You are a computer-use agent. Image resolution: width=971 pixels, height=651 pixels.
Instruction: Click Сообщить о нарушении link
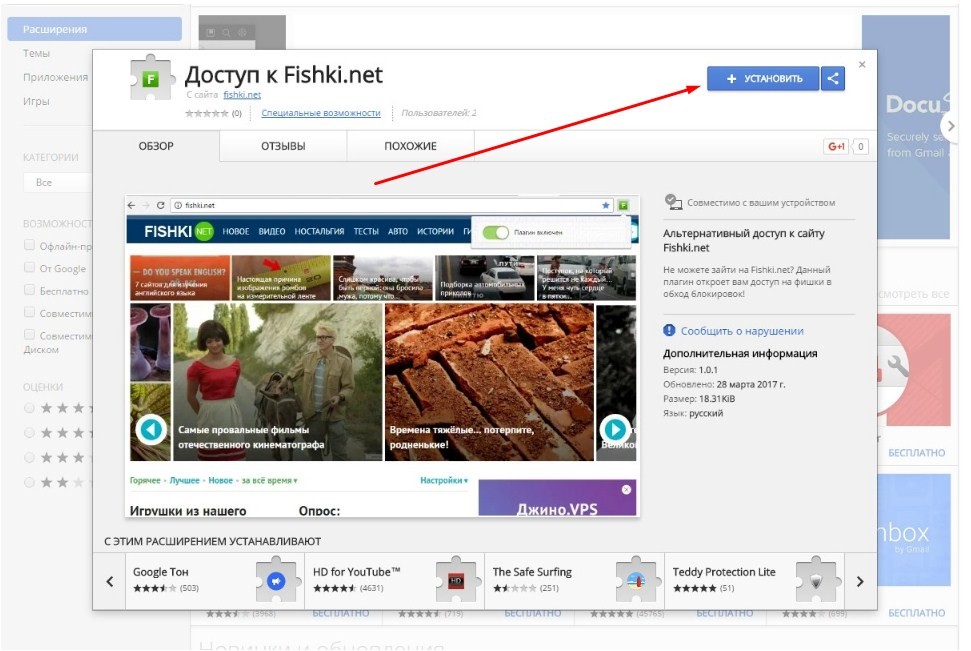(742, 331)
